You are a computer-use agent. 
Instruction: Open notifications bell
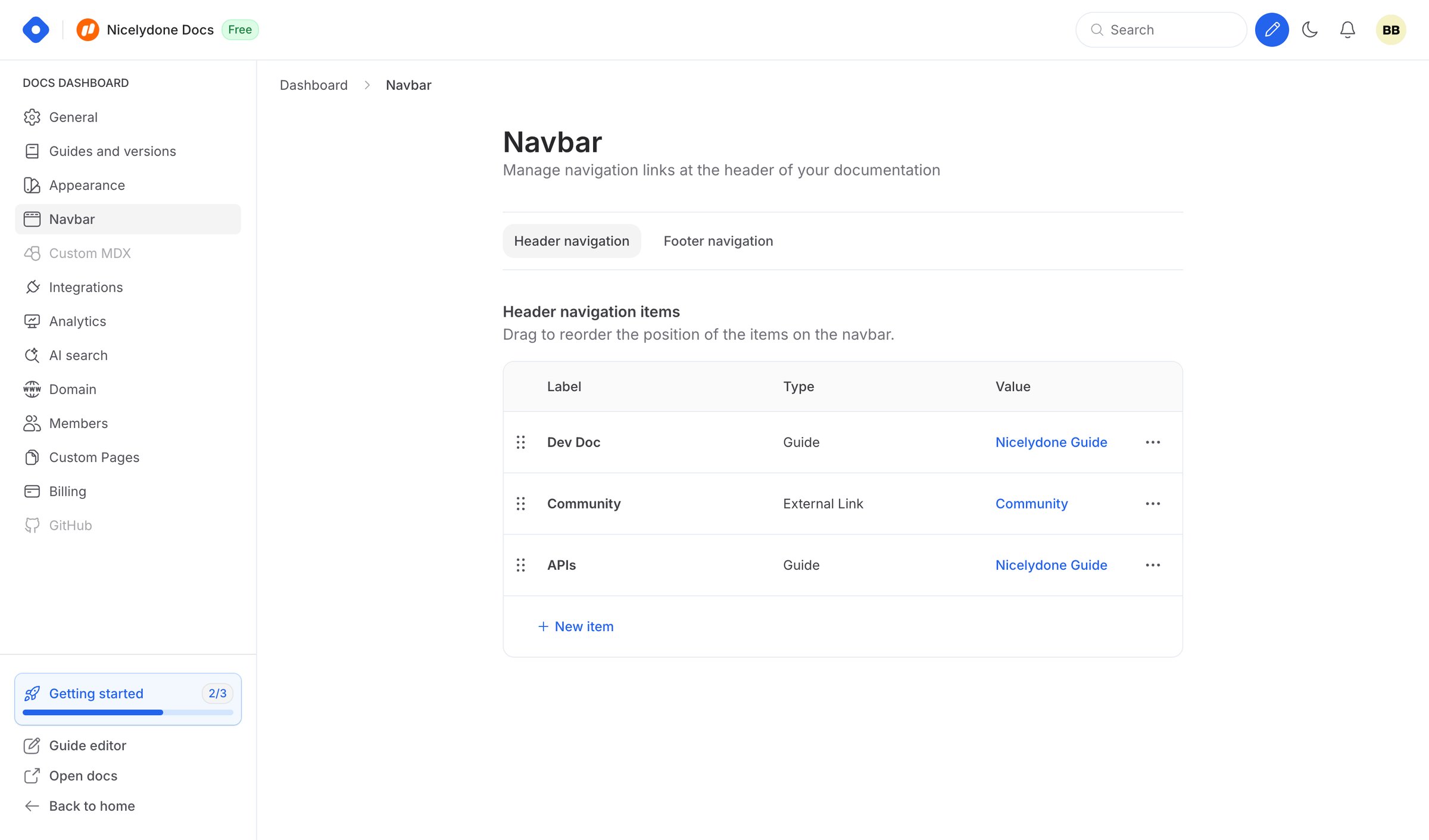pyautogui.click(x=1347, y=30)
